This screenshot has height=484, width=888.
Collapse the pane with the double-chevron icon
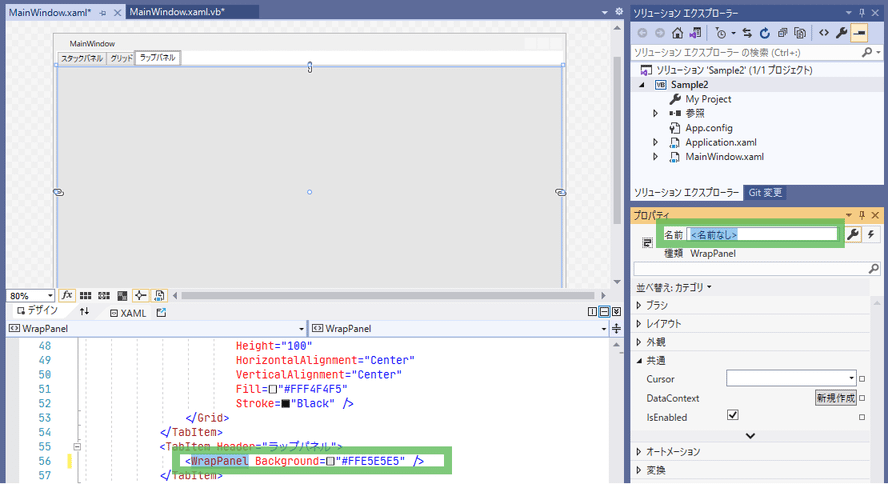point(616,312)
